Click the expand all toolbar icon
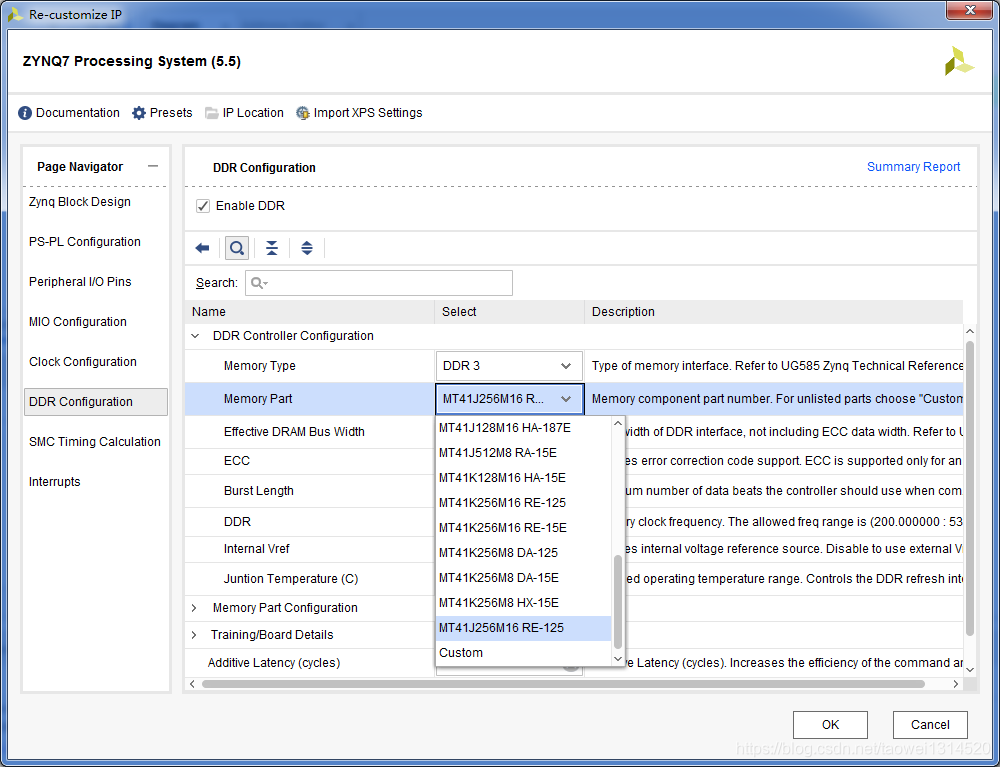This screenshot has height=767, width=1000. point(307,248)
